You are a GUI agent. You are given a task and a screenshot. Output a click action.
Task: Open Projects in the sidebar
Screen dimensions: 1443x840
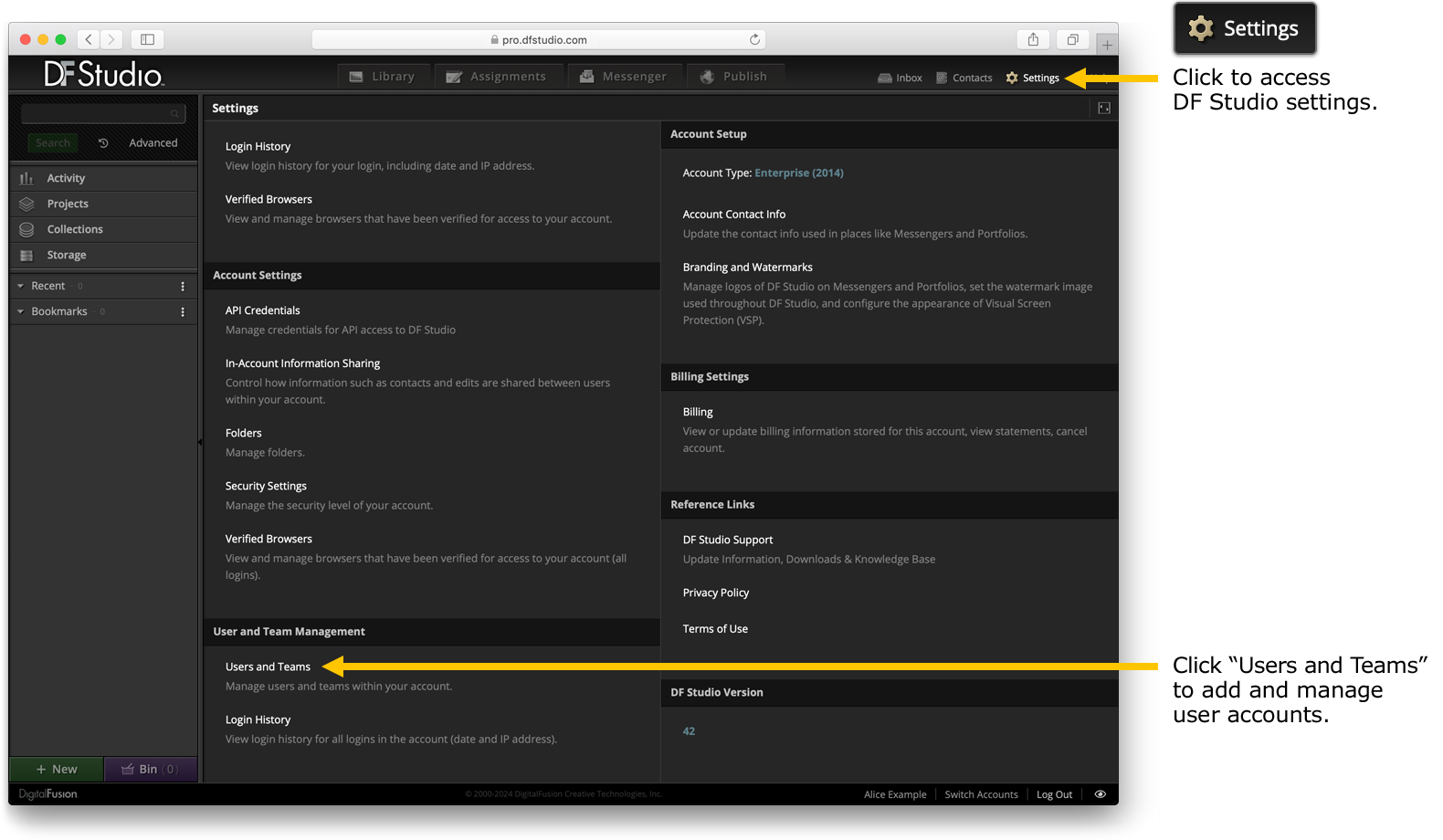tap(103, 204)
